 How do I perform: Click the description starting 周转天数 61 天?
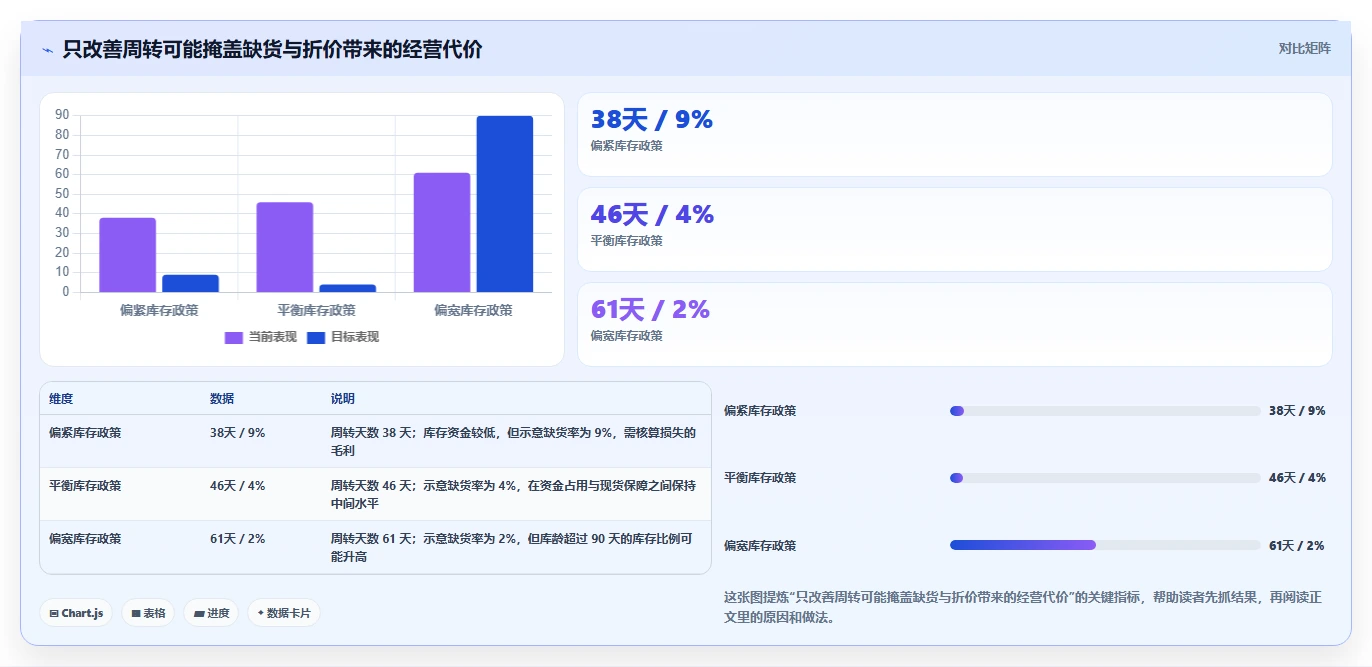(512, 548)
